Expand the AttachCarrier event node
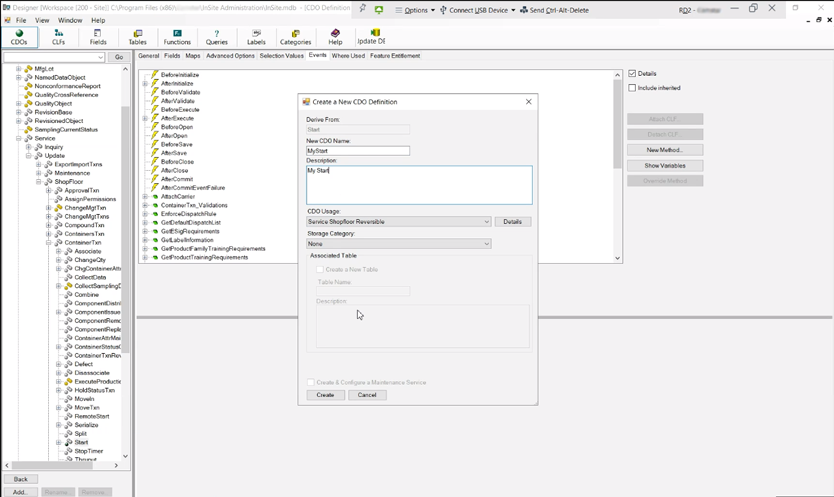Viewport: 834px width, 497px height. coord(145,196)
